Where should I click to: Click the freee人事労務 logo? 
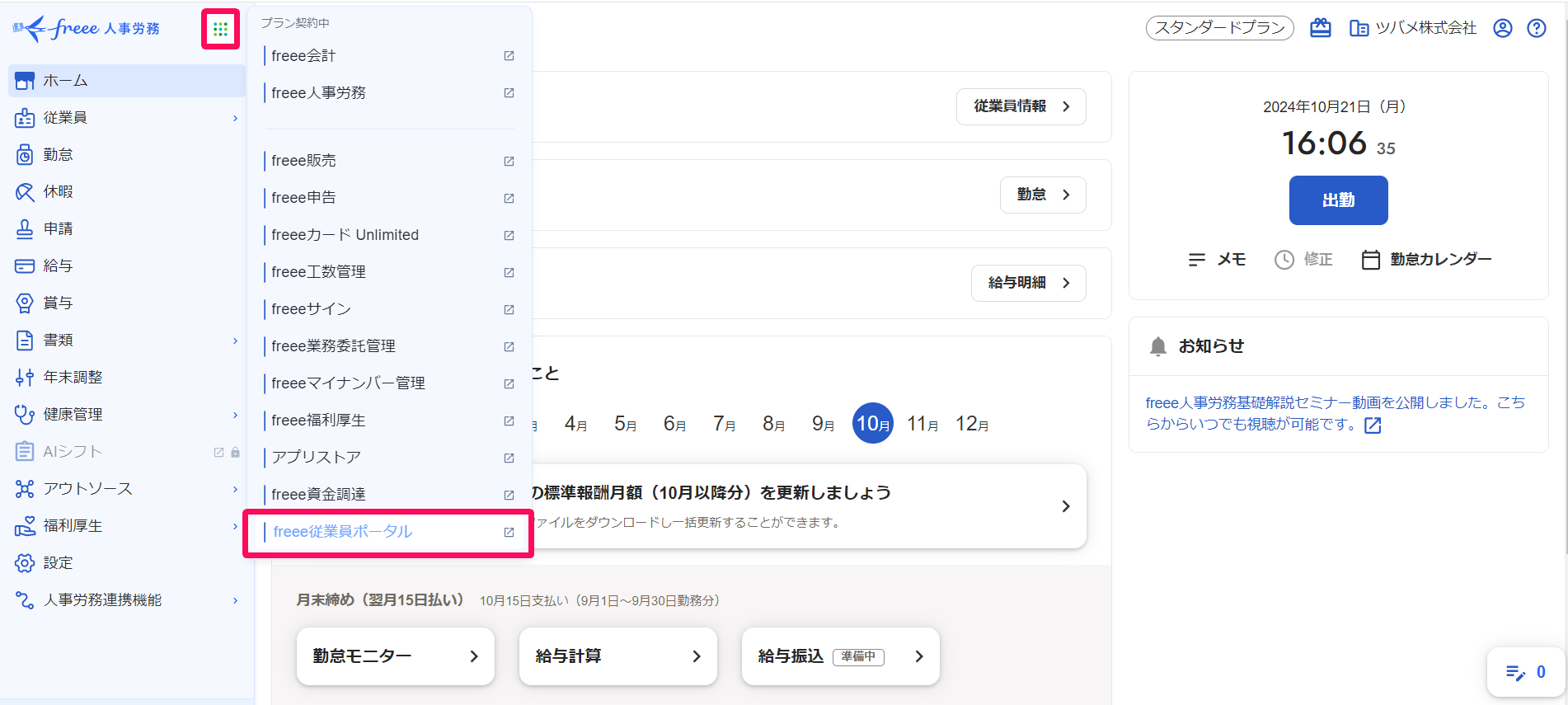(x=87, y=29)
